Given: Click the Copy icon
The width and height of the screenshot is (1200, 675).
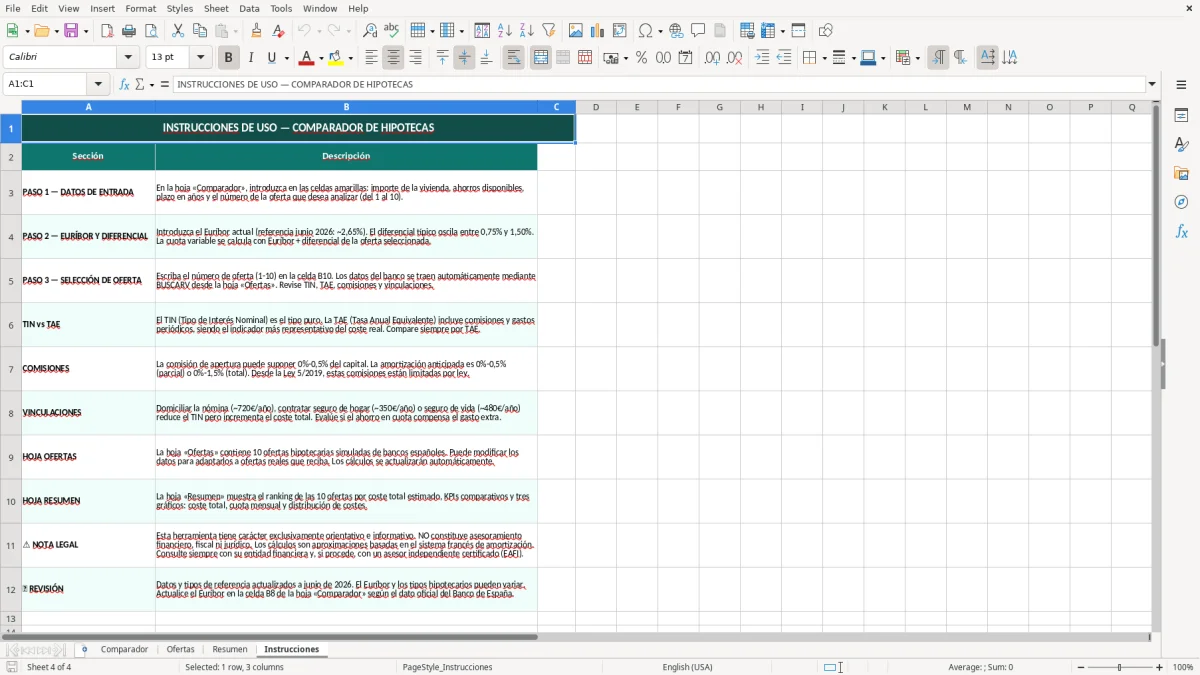Looking at the screenshot, I should [199, 31].
